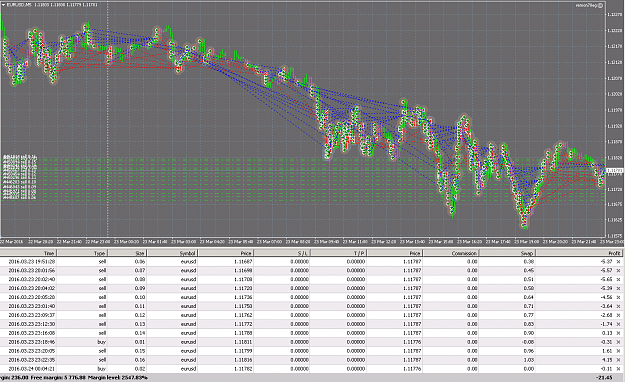Click the size value 0.06 cell
Screen dimensions: 625x382
(140, 262)
